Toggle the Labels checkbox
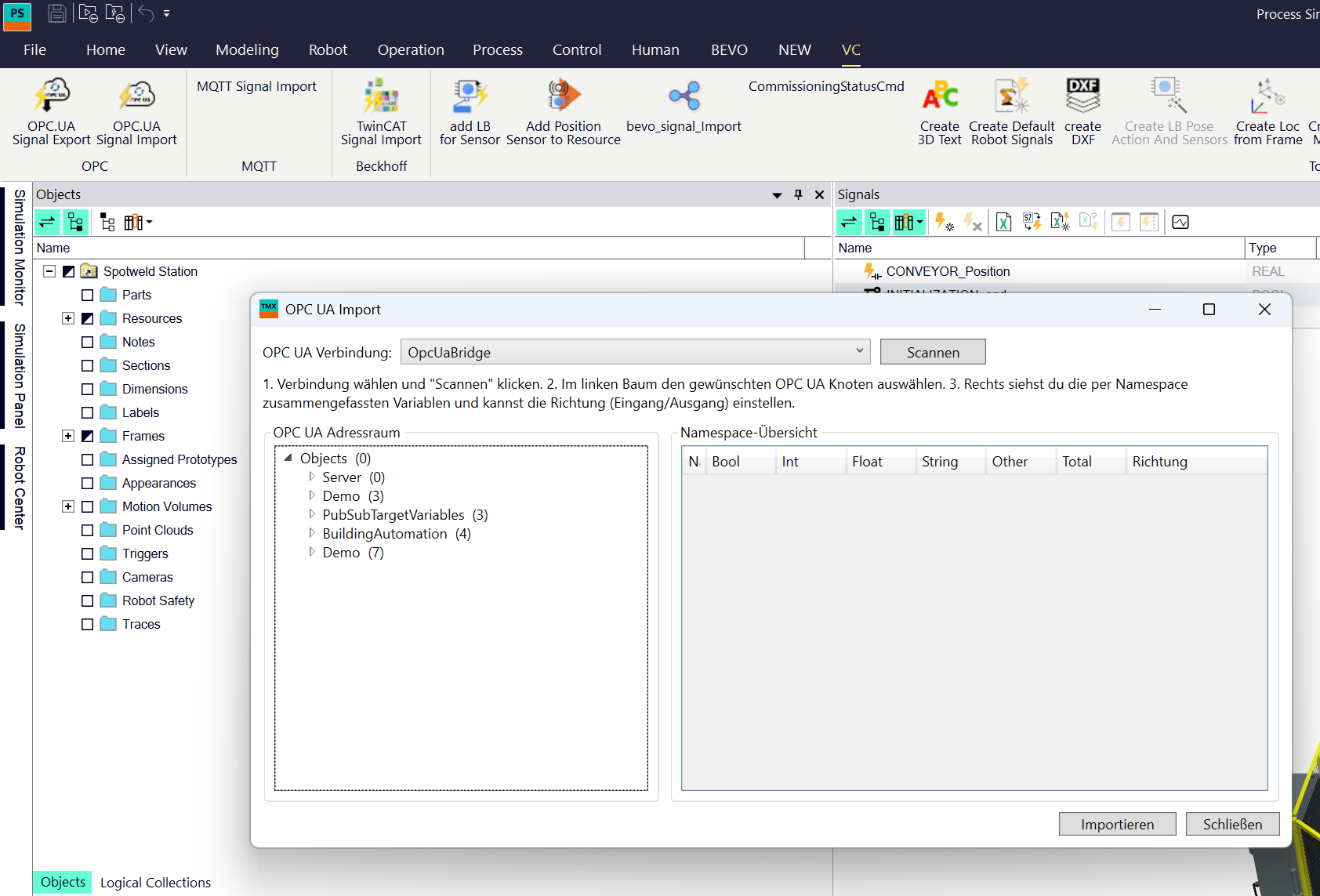1320x896 pixels. click(x=88, y=413)
